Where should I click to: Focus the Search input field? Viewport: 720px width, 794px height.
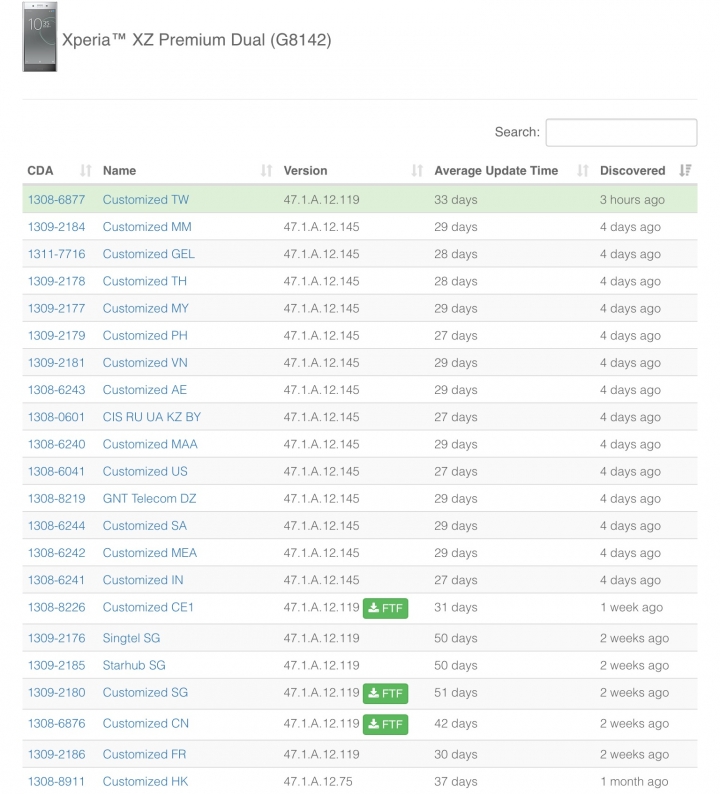621,133
